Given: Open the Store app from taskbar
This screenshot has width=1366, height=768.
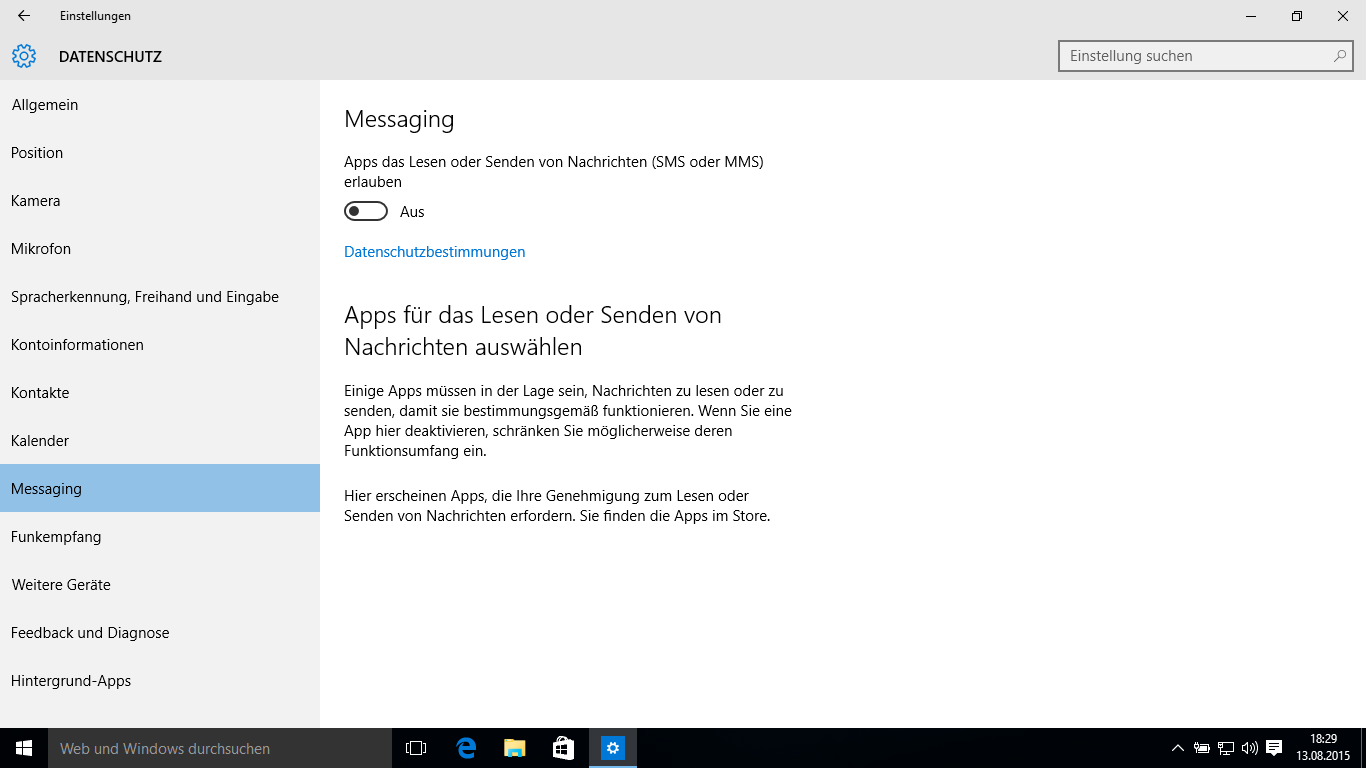Looking at the screenshot, I should (x=564, y=748).
